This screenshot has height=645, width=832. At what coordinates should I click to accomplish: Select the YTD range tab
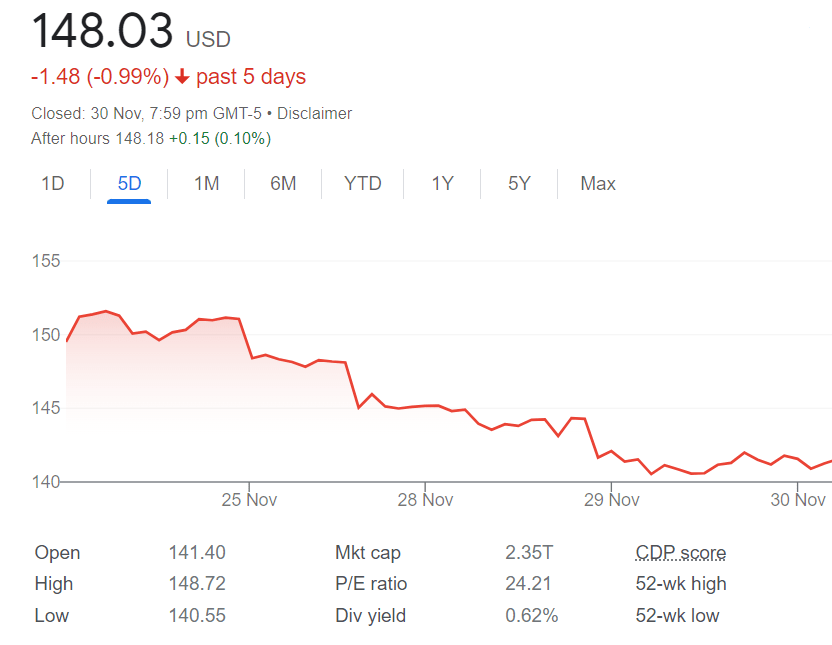(x=362, y=184)
